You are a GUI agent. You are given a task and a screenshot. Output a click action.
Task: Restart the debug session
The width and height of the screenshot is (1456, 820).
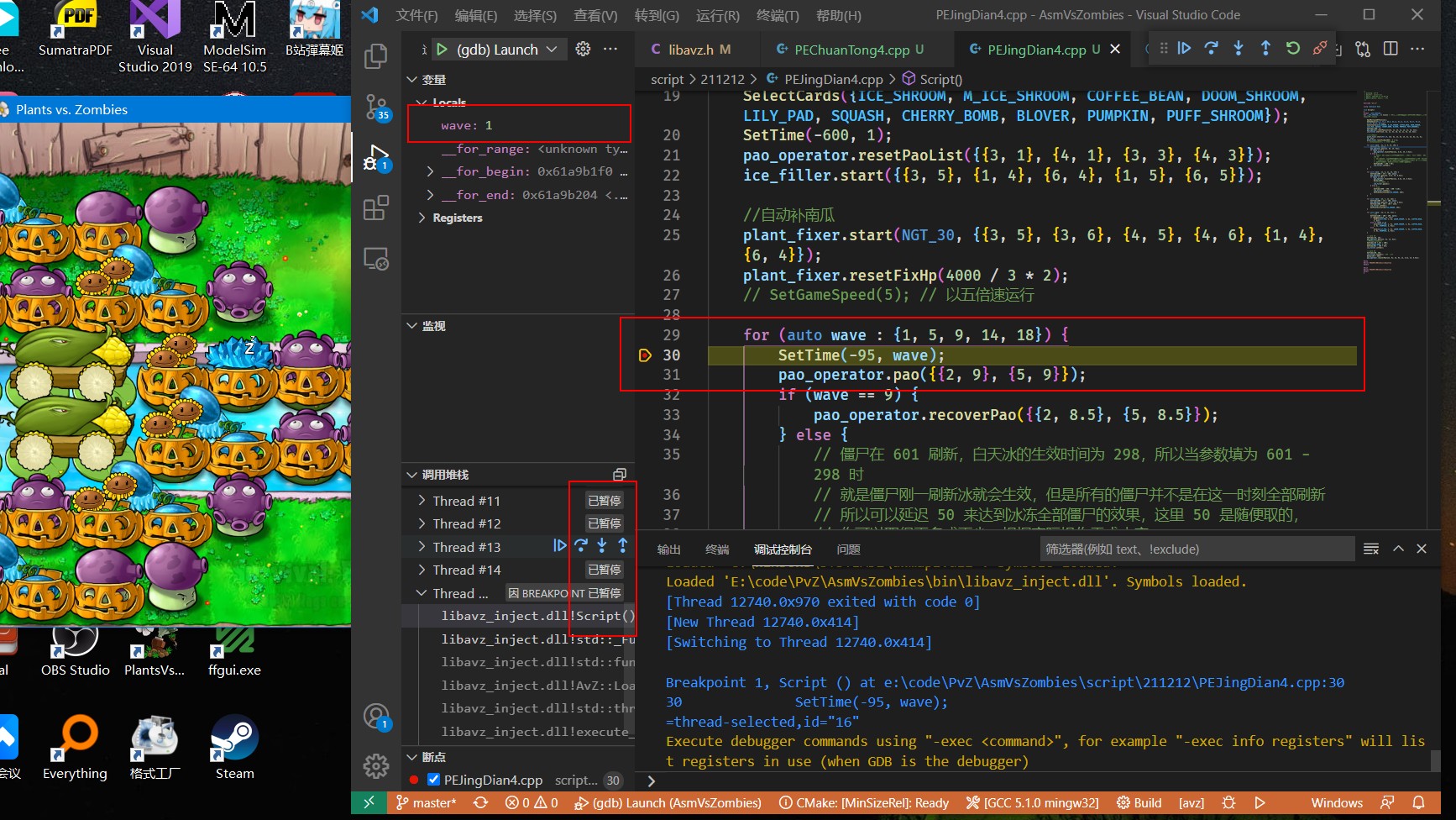pos(1293,49)
